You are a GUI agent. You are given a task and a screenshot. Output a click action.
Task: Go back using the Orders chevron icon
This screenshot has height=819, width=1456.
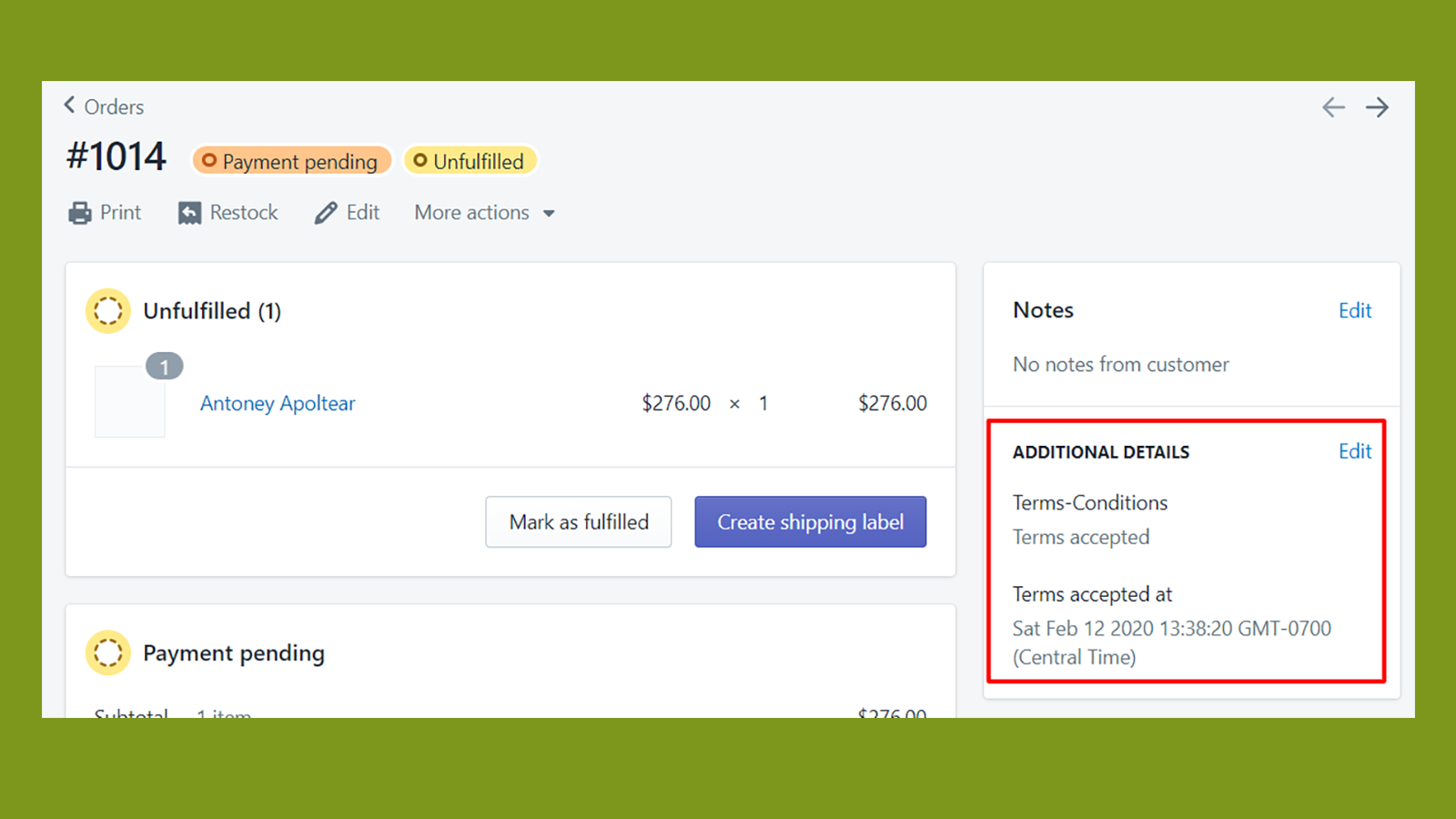69,106
